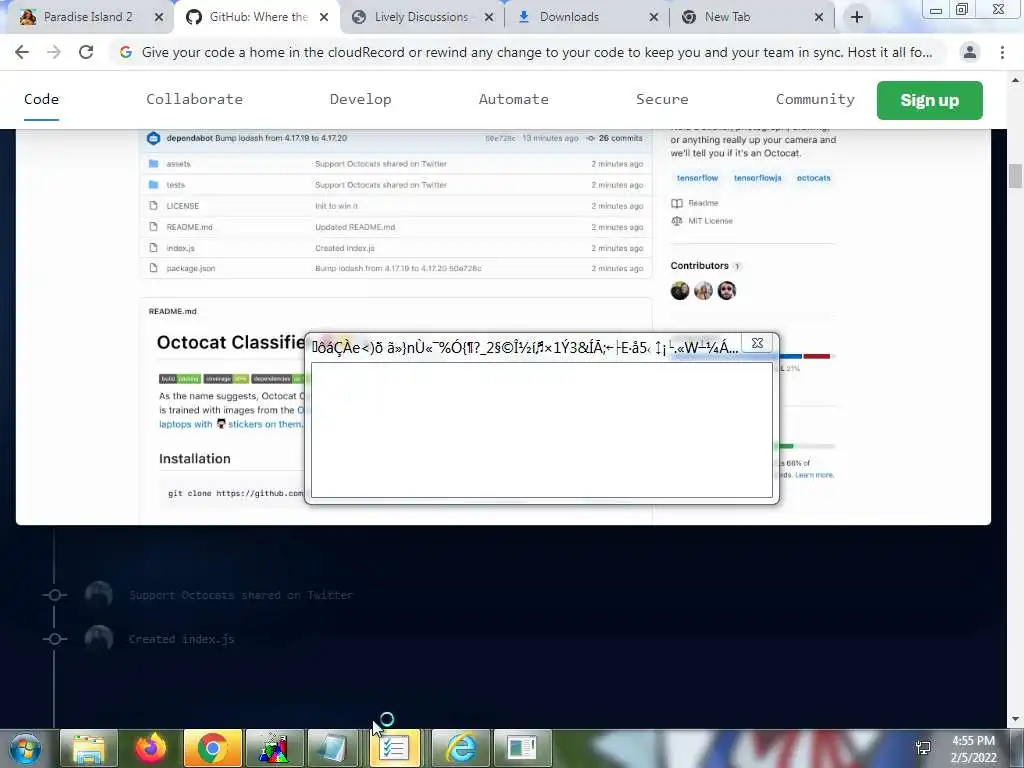
Task: Click the tensorflowjs topic tag
Action: (x=757, y=178)
